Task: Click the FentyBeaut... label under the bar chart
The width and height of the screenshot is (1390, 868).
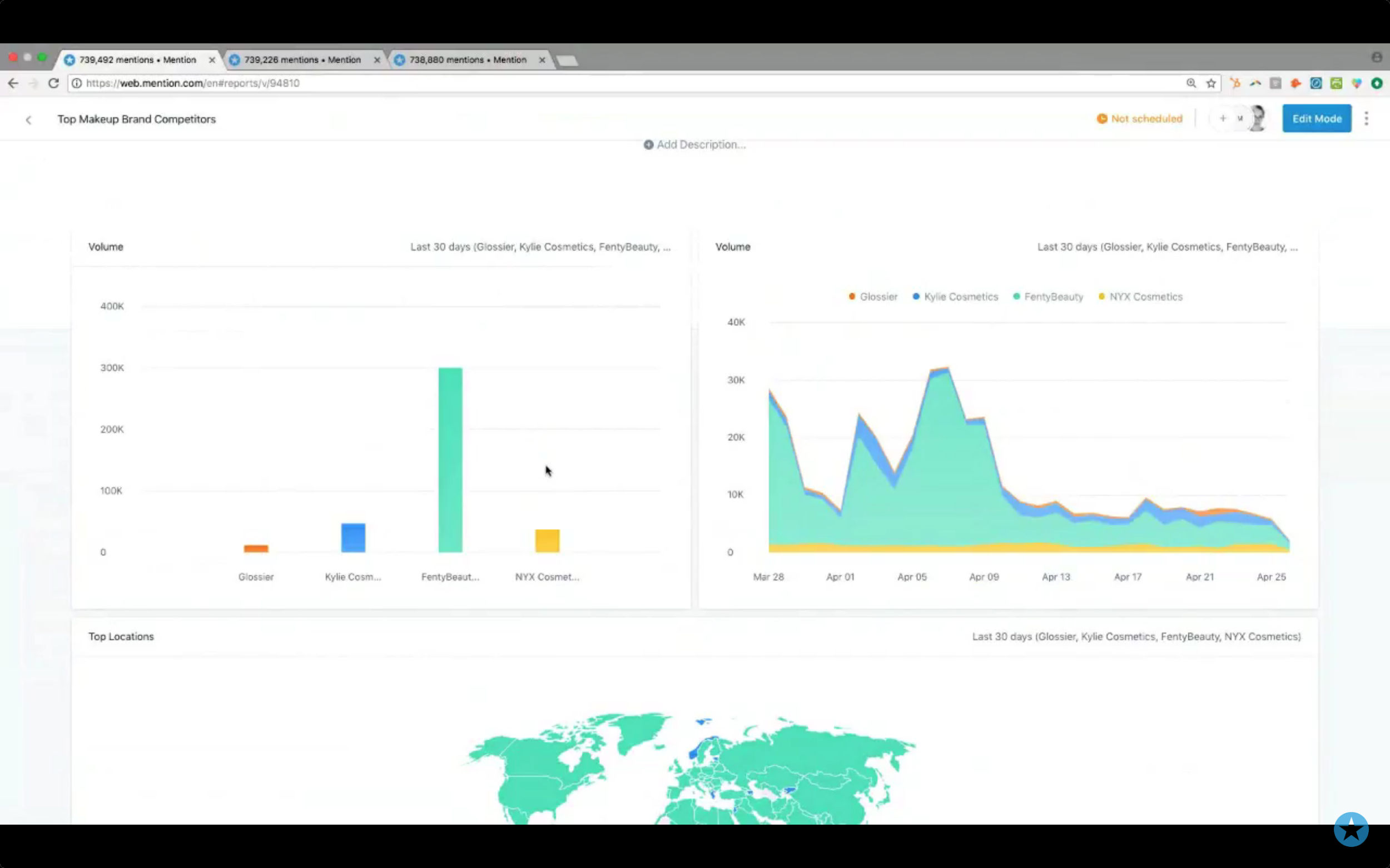Action: point(450,577)
